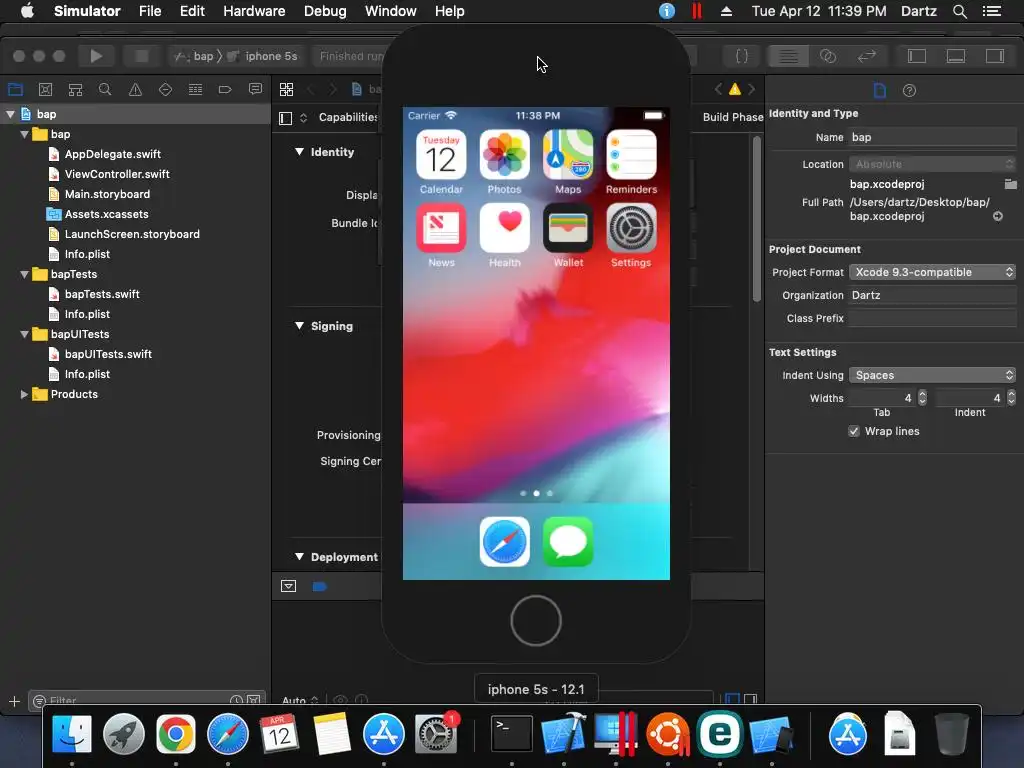Launch Maps on the simulated iPhone

[x=568, y=155]
